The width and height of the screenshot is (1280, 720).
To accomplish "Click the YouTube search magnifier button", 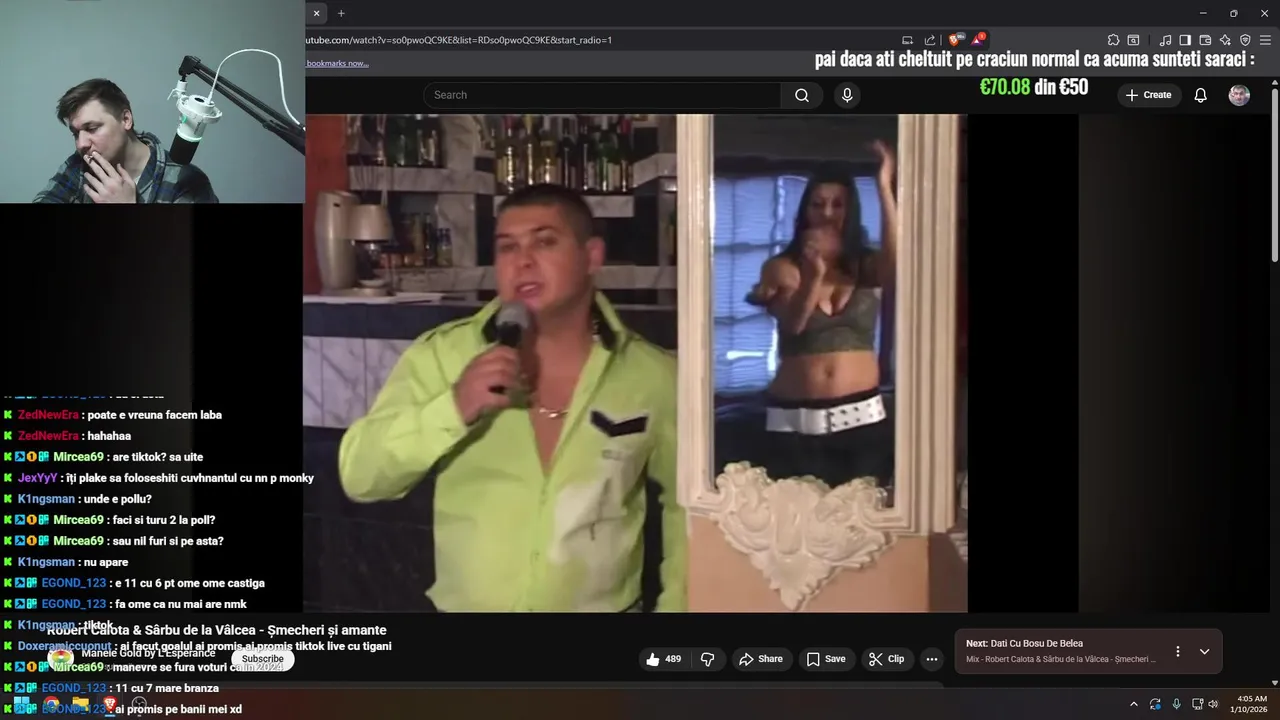I will point(801,95).
